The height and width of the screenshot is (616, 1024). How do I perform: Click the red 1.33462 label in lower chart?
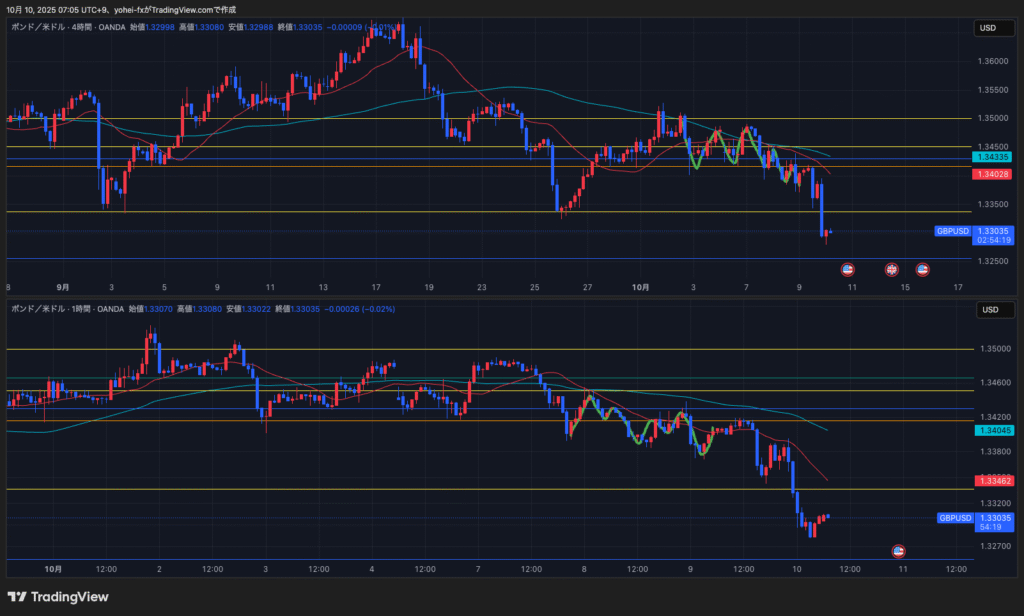tap(992, 481)
